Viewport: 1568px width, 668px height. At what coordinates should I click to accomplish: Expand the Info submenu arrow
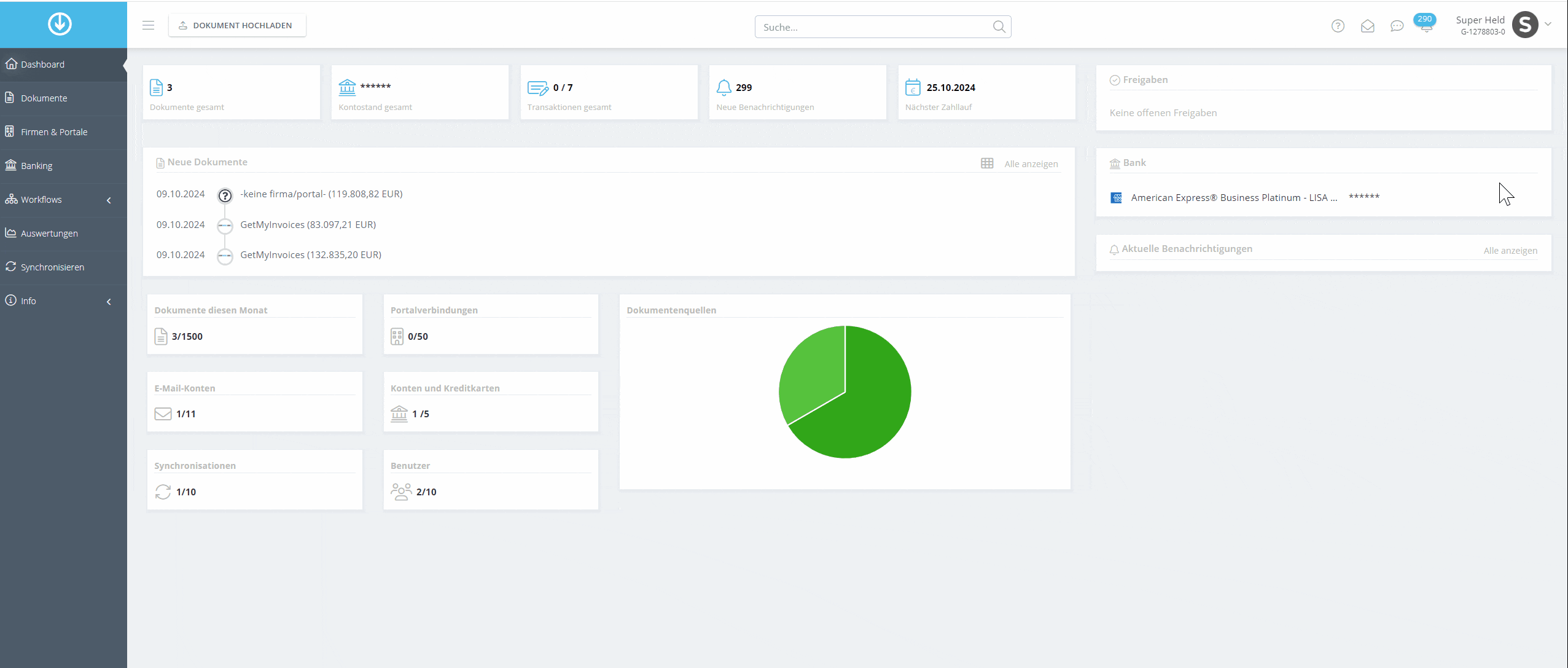tap(109, 301)
